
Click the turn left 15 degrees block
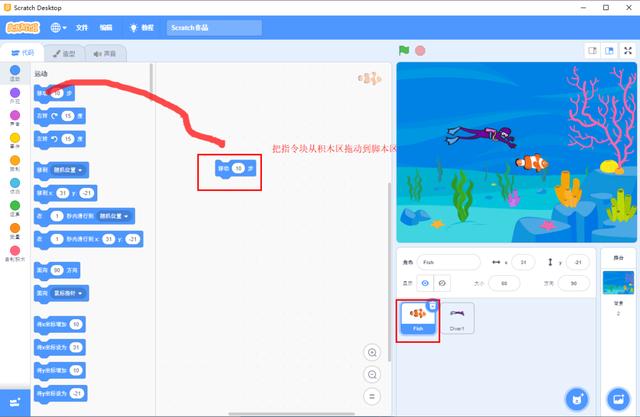click(60, 139)
